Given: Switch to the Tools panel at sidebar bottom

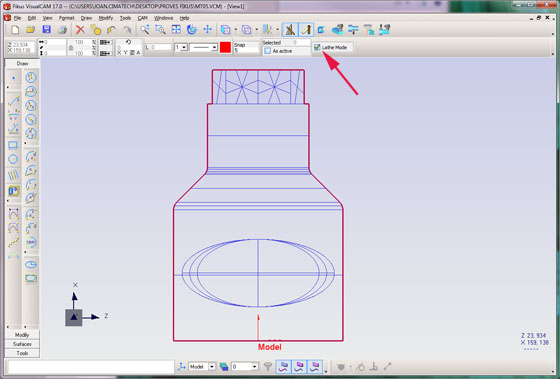Looking at the screenshot, I should pos(22,353).
